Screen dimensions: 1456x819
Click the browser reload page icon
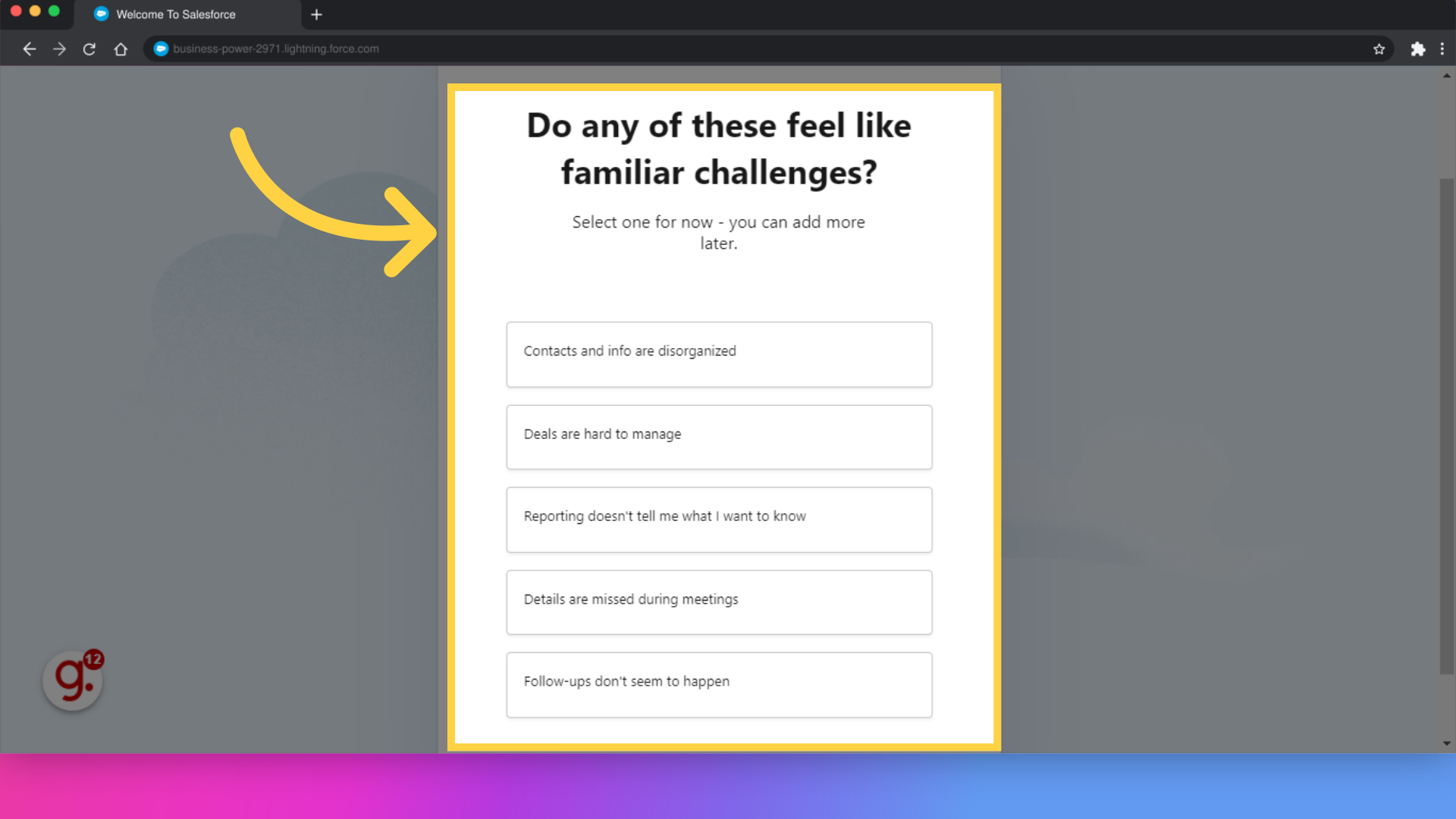(89, 48)
